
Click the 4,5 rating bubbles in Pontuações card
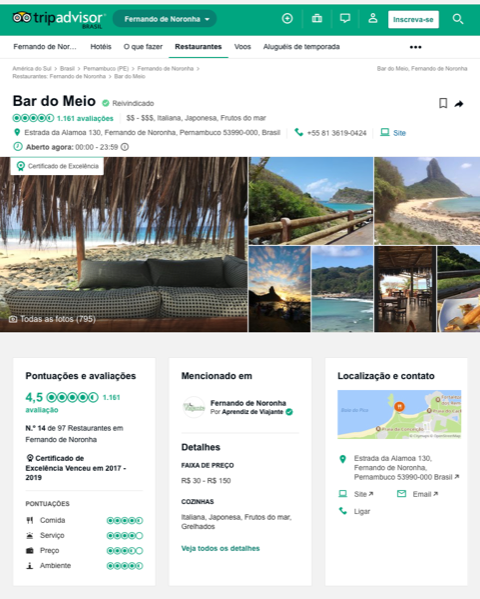72,397
